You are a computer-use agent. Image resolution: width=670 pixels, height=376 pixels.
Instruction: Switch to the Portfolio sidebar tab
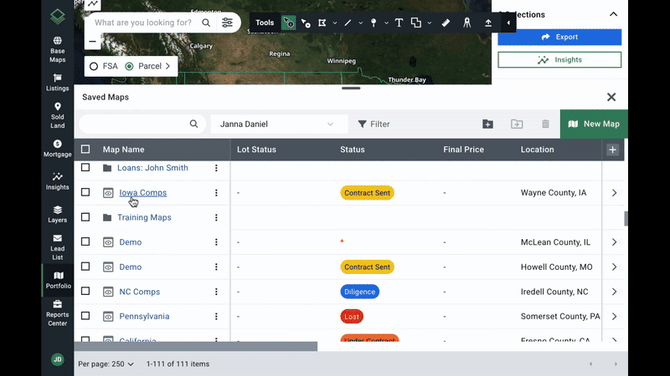58,280
